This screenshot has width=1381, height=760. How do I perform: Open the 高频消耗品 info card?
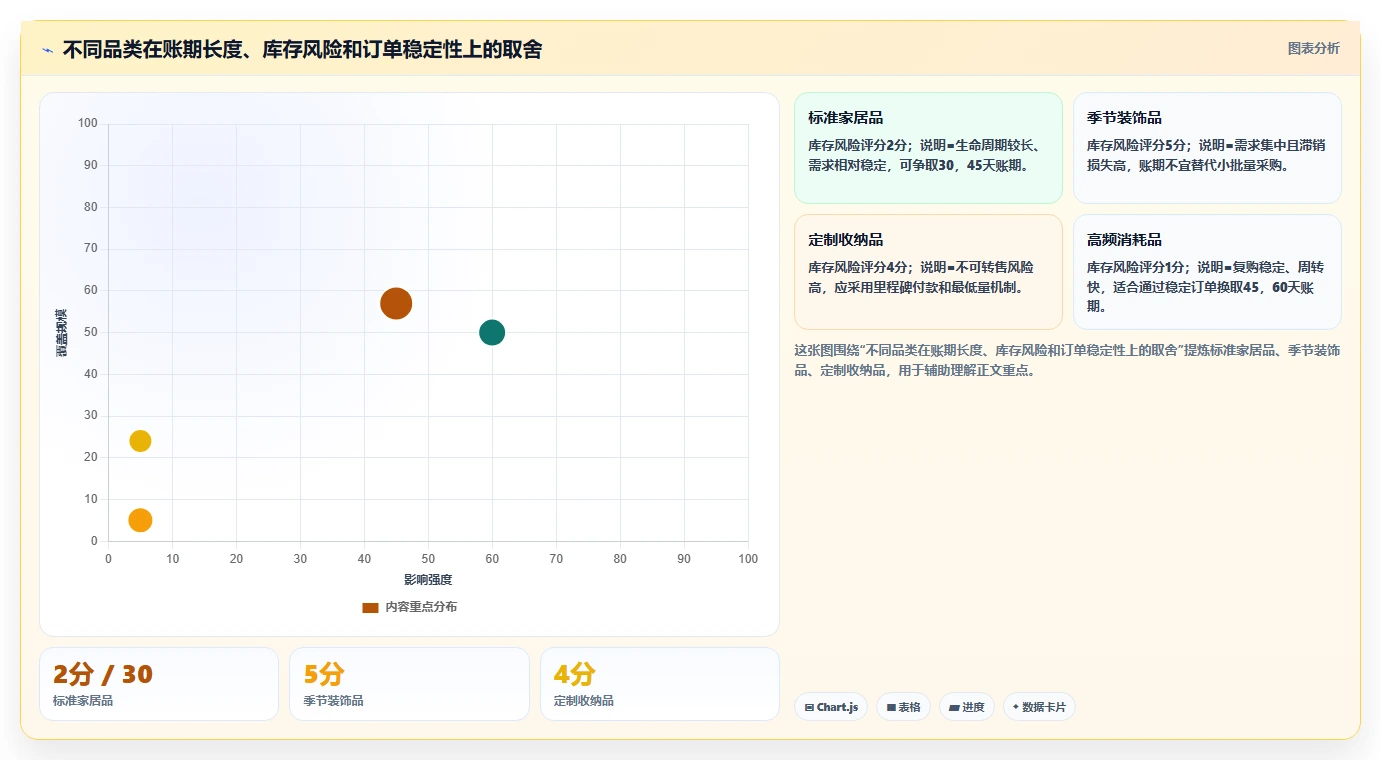(1207, 272)
